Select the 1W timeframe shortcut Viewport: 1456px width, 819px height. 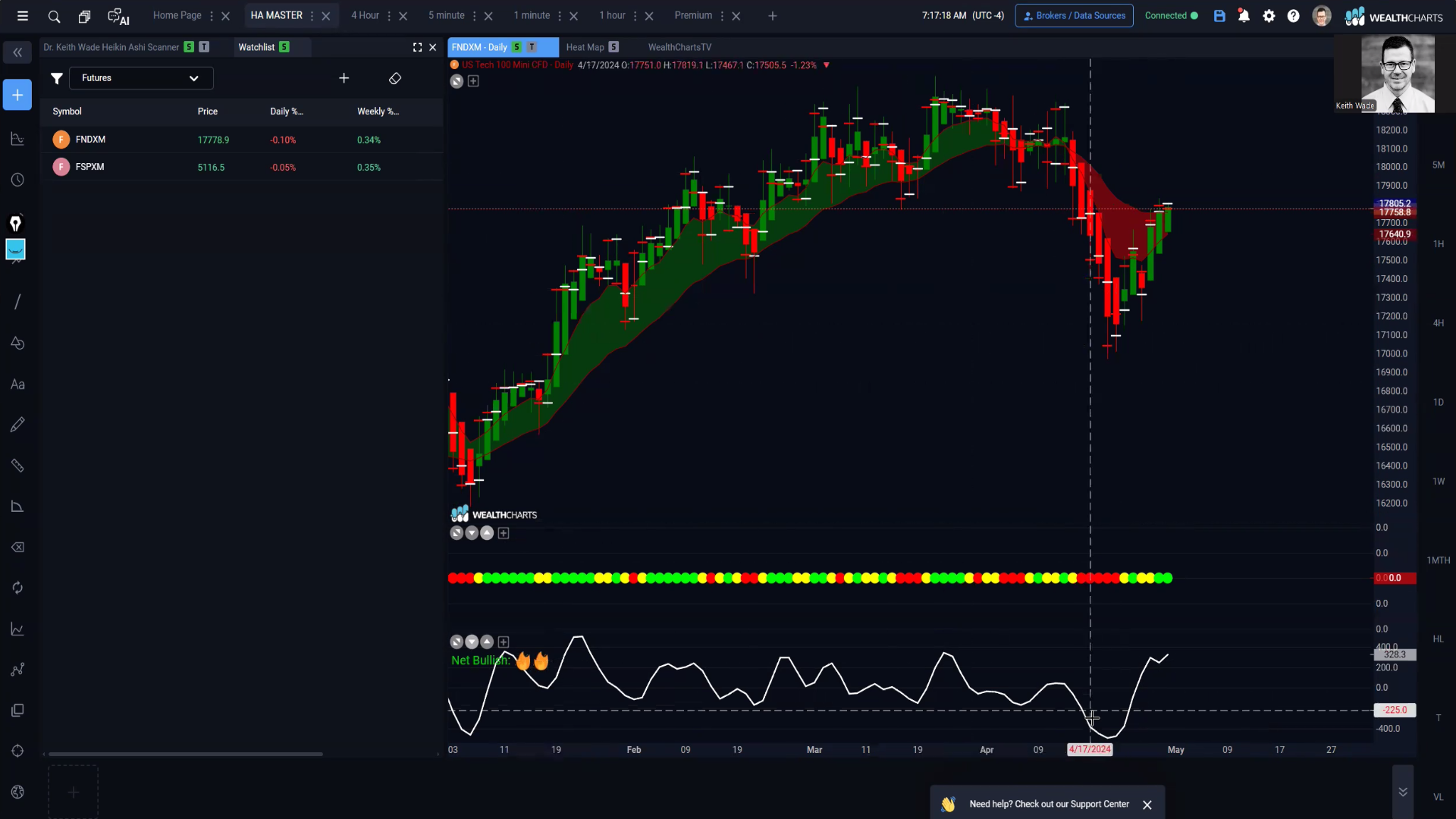(1439, 482)
